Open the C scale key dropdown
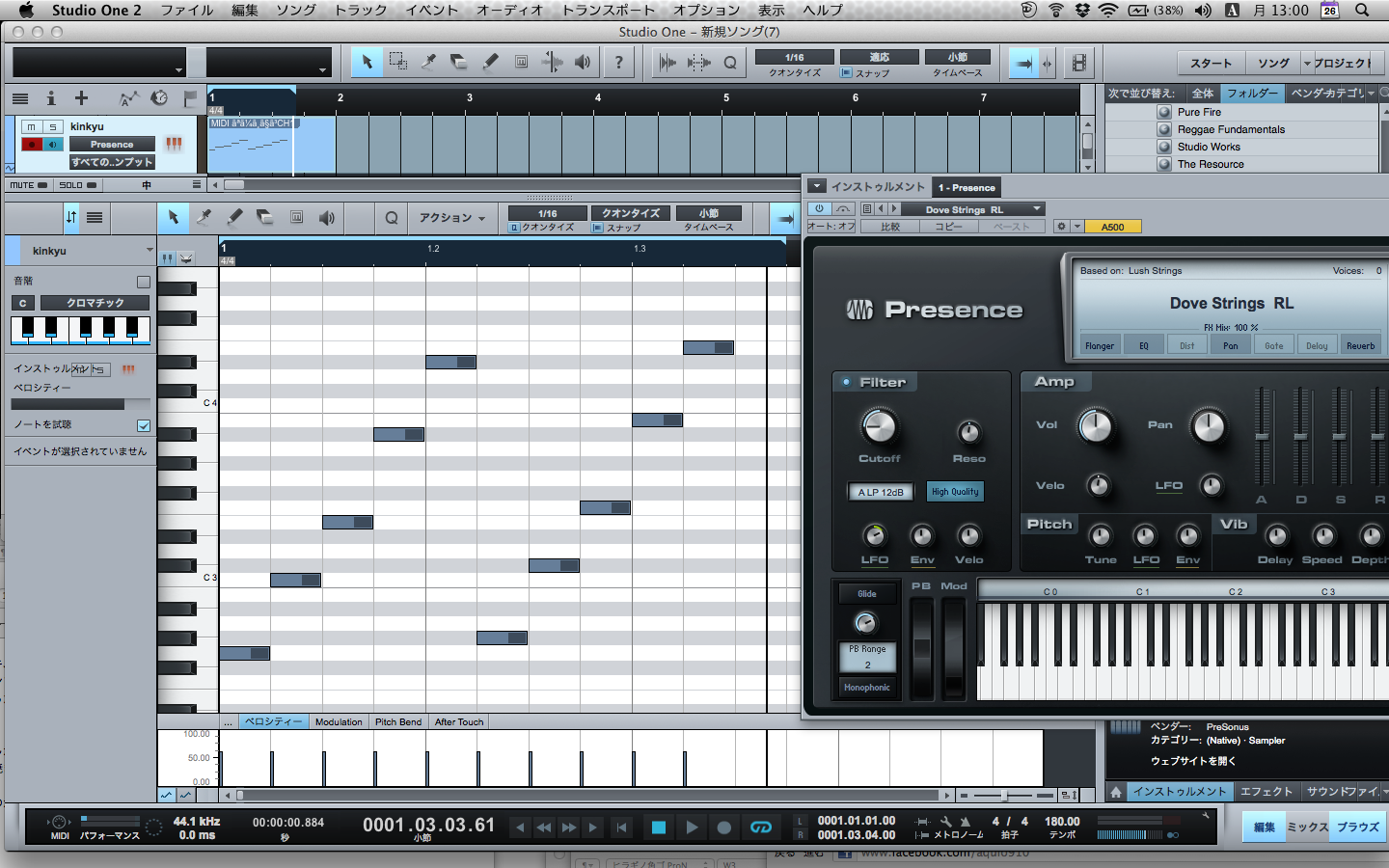Image resolution: width=1389 pixels, height=868 pixels. (23, 303)
